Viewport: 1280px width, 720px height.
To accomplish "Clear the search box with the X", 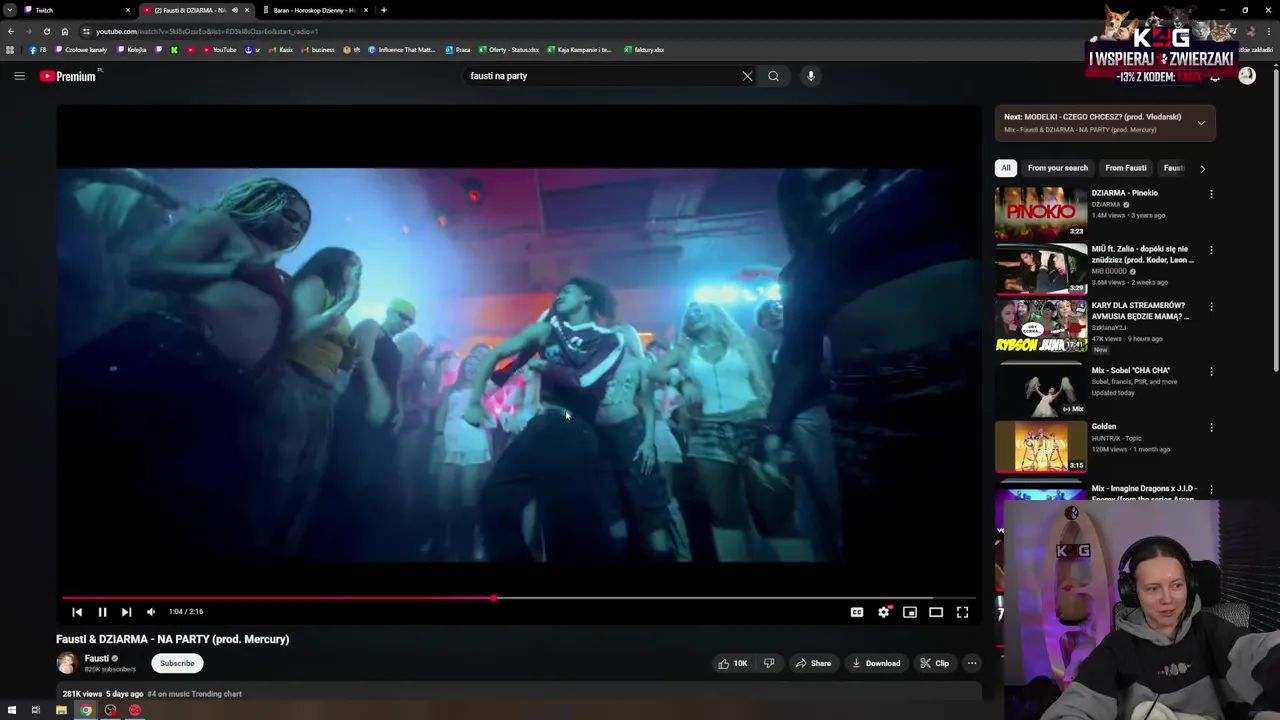I will (747, 76).
